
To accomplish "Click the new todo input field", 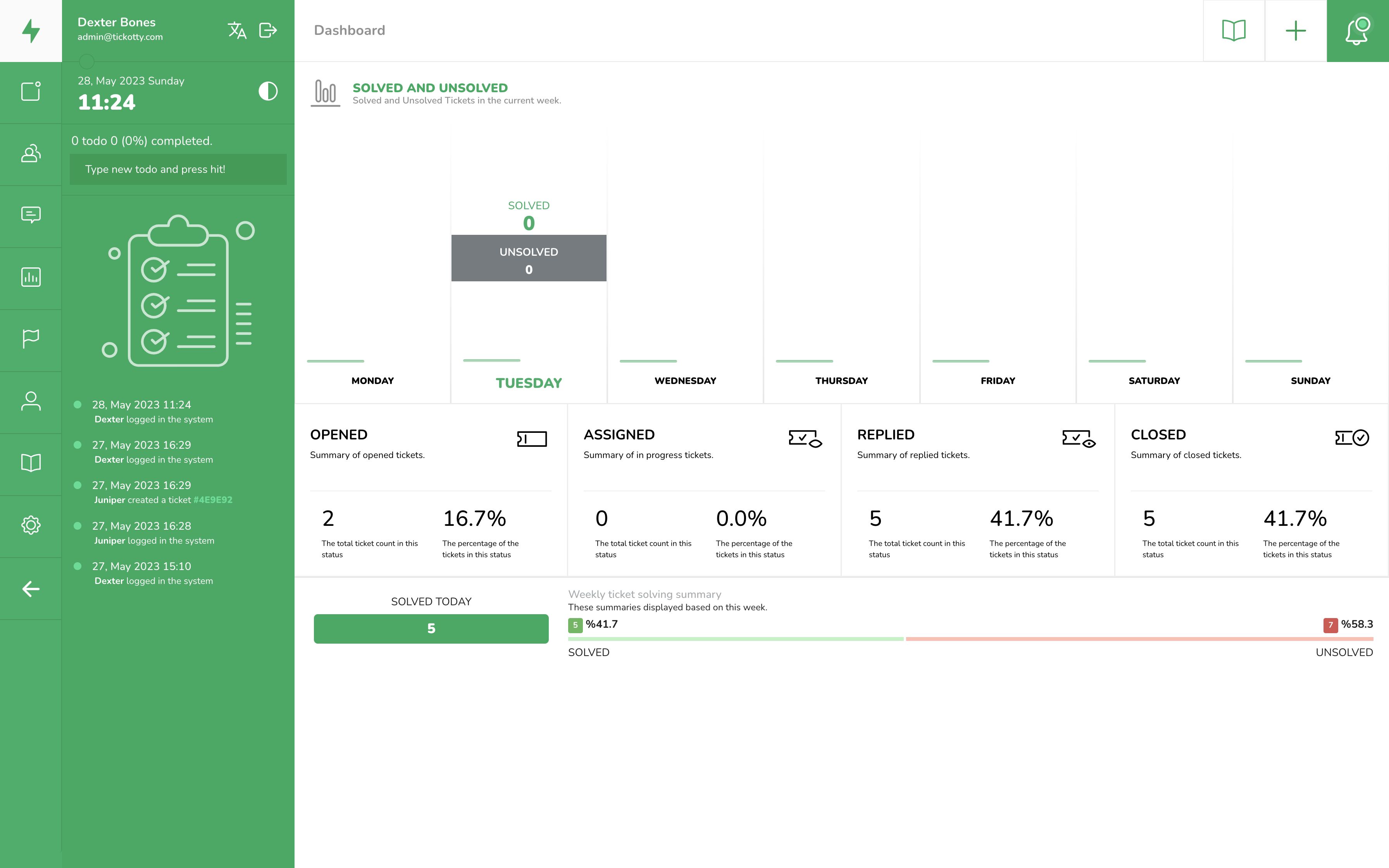I will (x=178, y=169).
